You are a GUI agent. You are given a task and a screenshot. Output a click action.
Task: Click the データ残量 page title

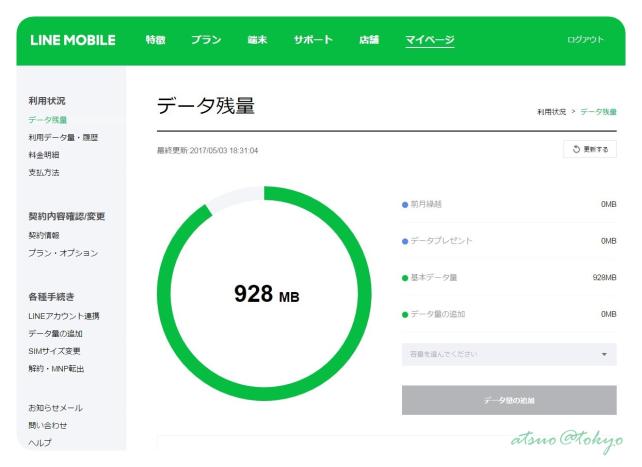pyautogui.click(x=206, y=106)
